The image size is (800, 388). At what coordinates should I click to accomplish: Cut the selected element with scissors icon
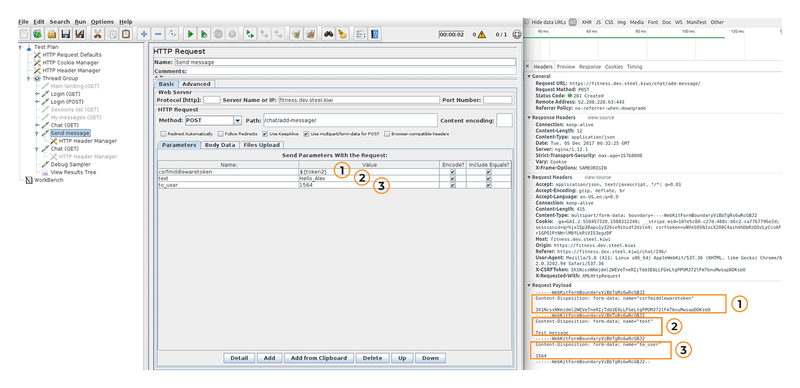click(97, 34)
